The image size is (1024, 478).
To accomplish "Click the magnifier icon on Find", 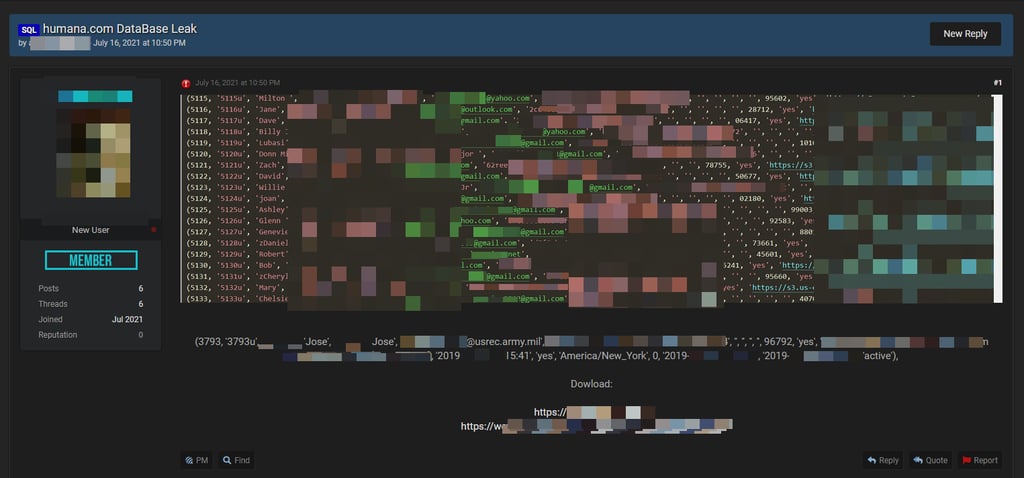I will pyautogui.click(x=227, y=460).
